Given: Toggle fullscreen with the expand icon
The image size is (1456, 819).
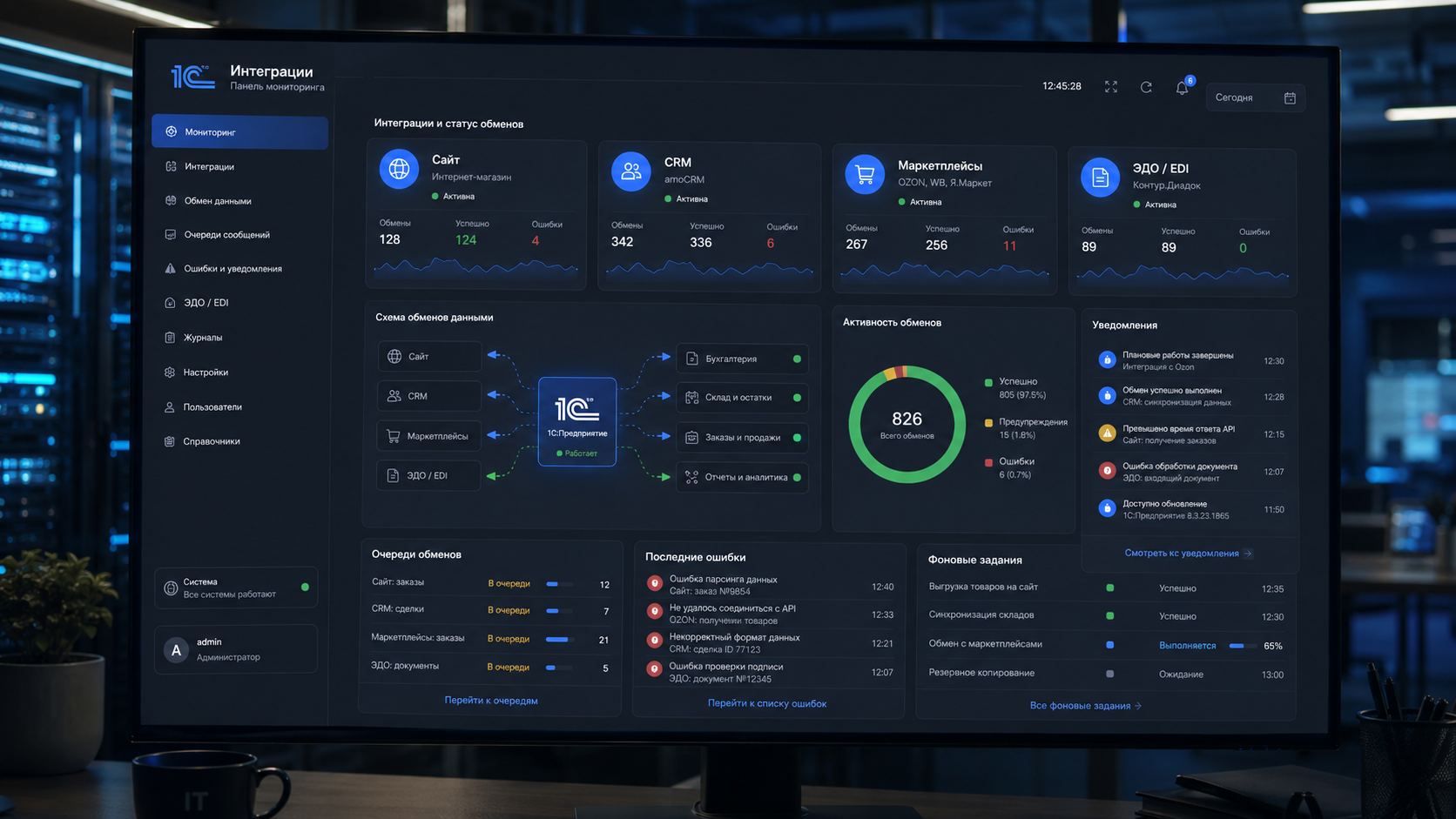Looking at the screenshot, I should pyautogui.click(x=1111, y=87).
